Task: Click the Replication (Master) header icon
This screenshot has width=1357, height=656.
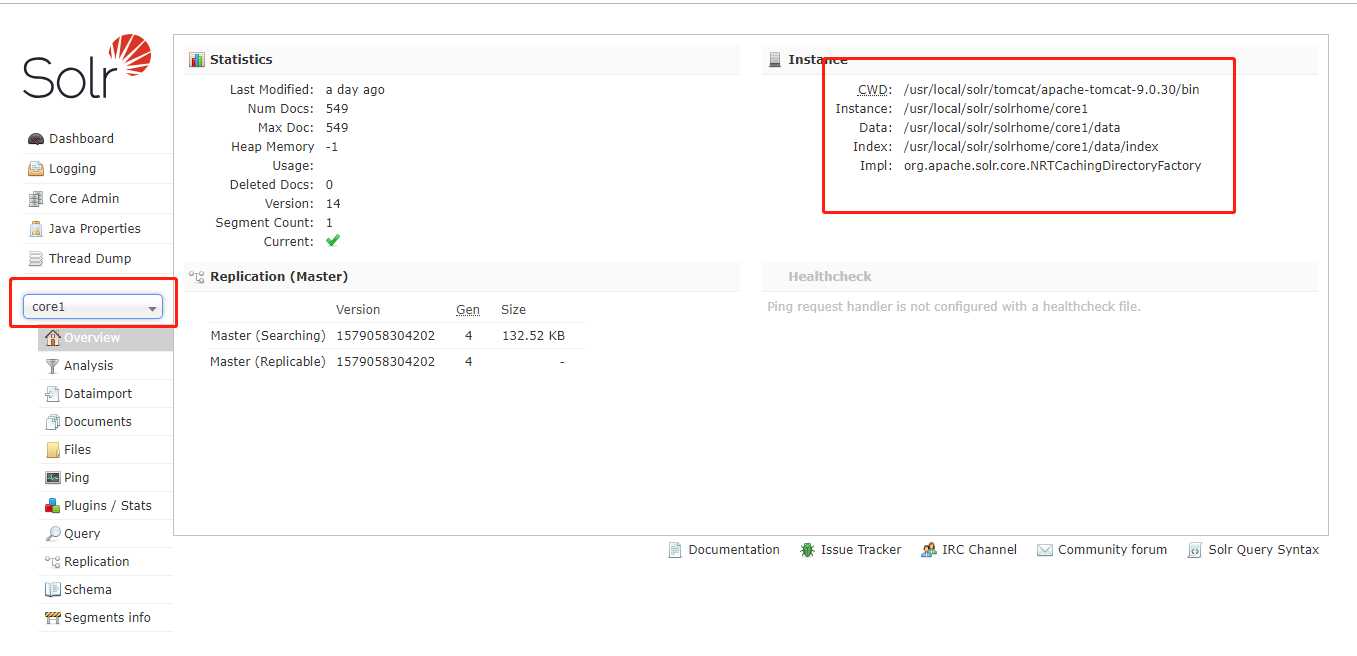Action: click(x=197, y=277)
